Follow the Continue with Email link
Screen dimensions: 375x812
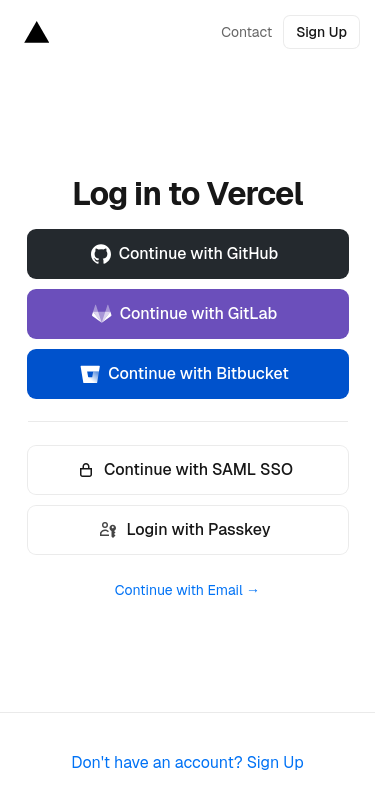(x=186, y=590)
